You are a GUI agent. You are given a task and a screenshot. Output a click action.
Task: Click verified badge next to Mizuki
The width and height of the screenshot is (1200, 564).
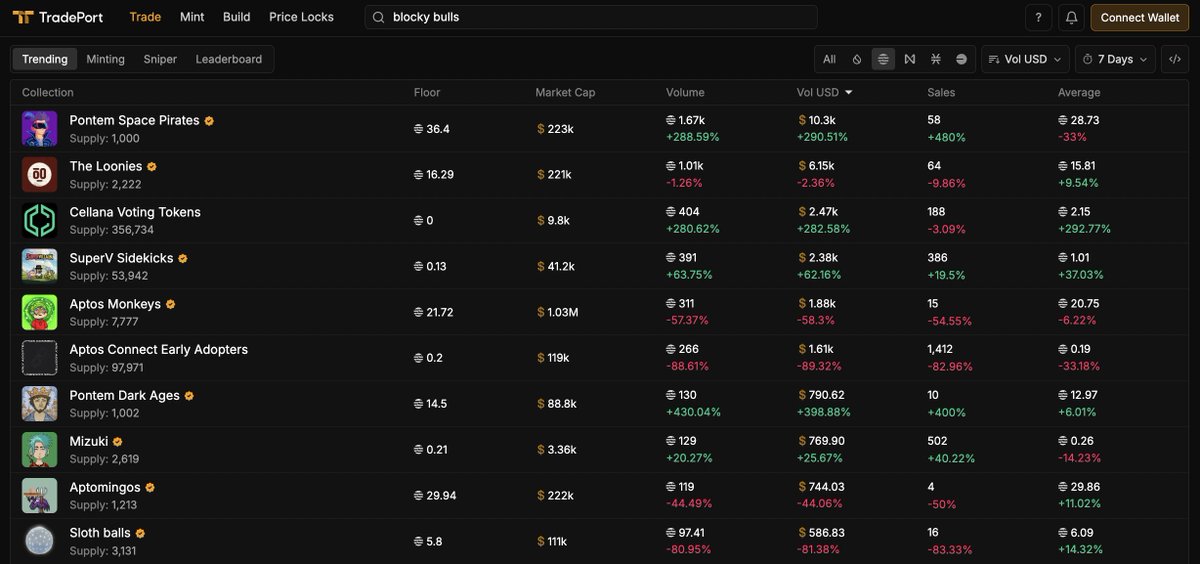(117, 442)
